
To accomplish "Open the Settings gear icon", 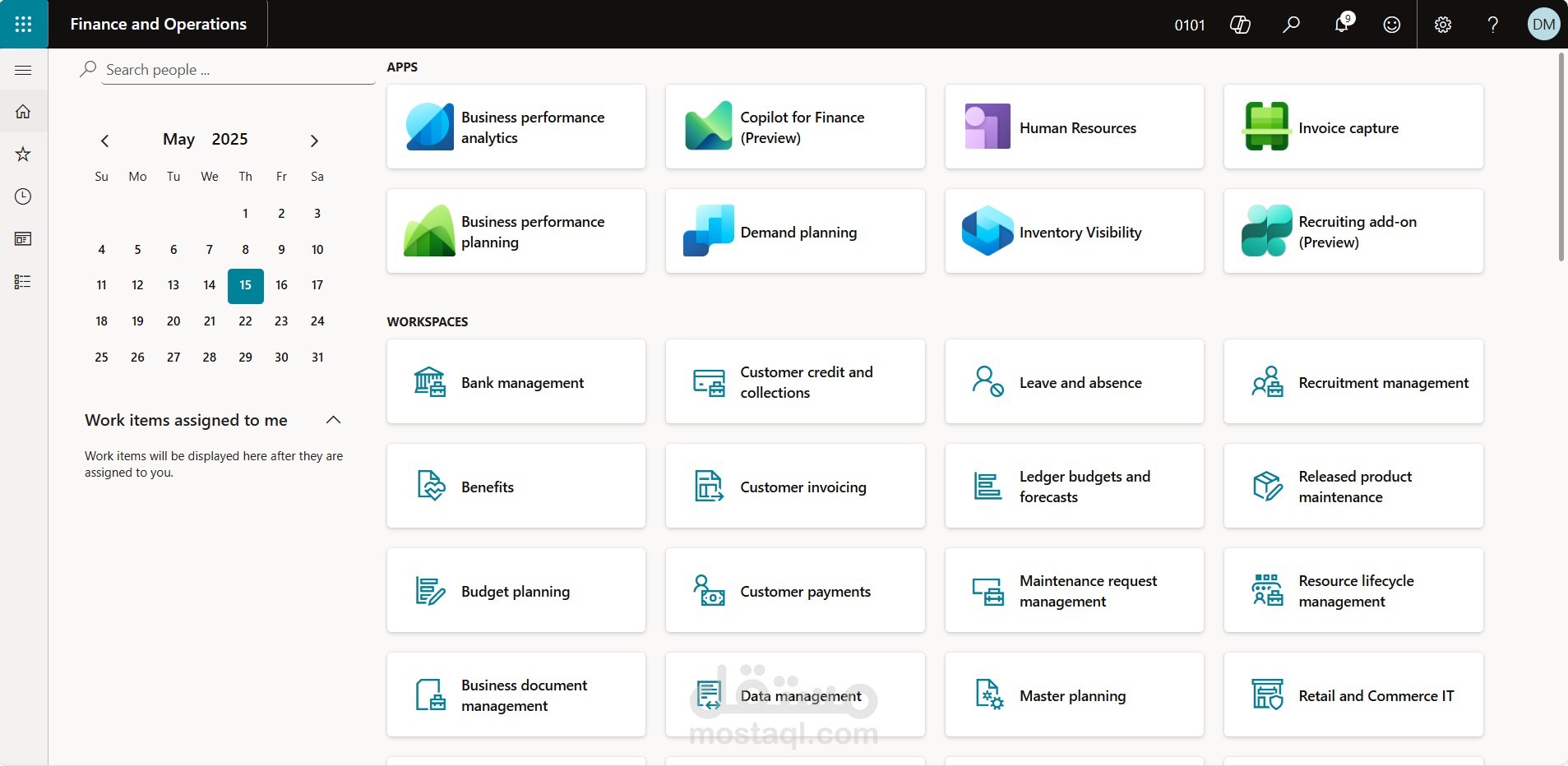I will click(x=1443, y=25).
